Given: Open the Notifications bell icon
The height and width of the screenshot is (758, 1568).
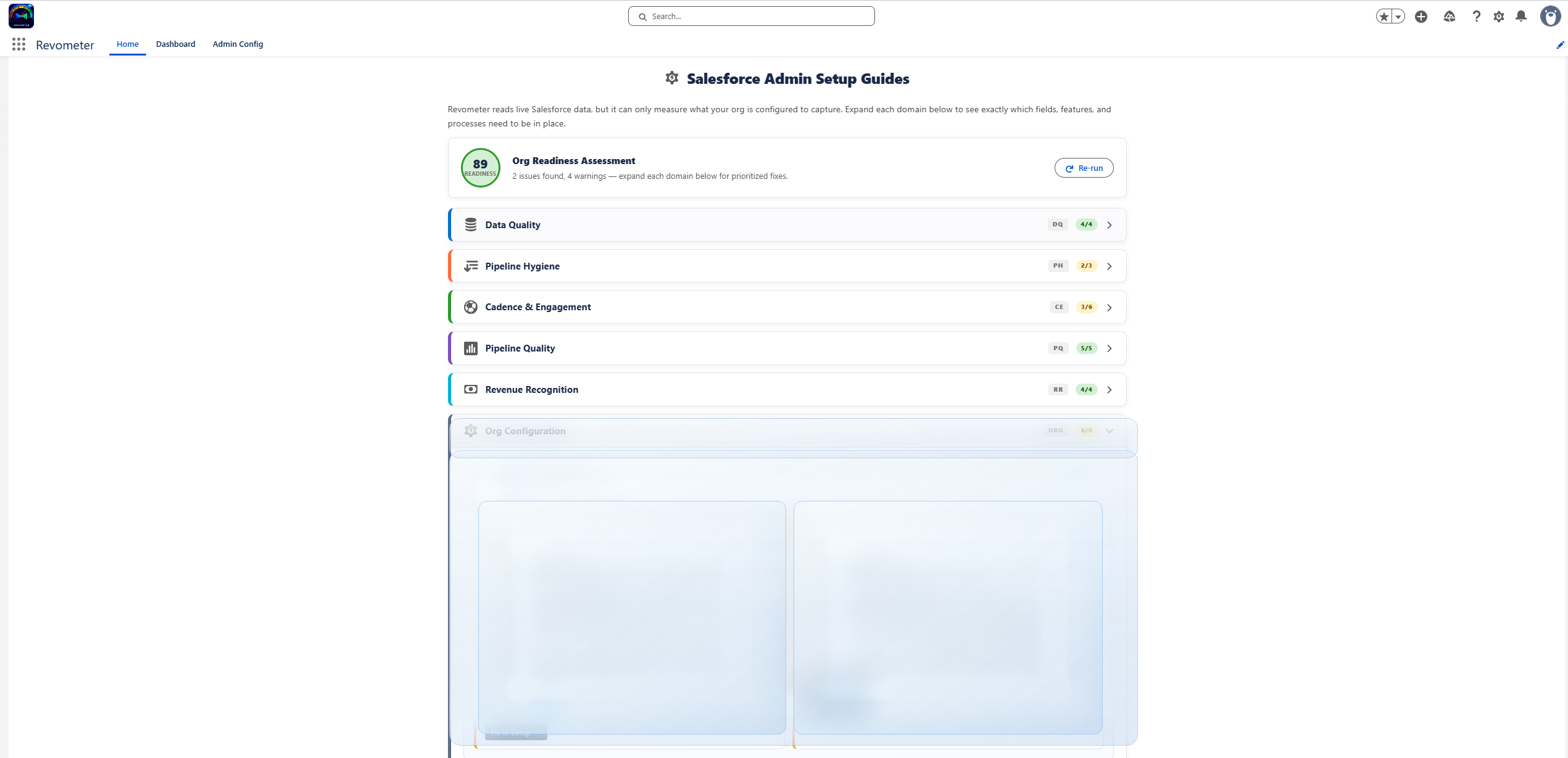Looking at the screenshot, I should pyautogui.click(x=1521, y=17).
